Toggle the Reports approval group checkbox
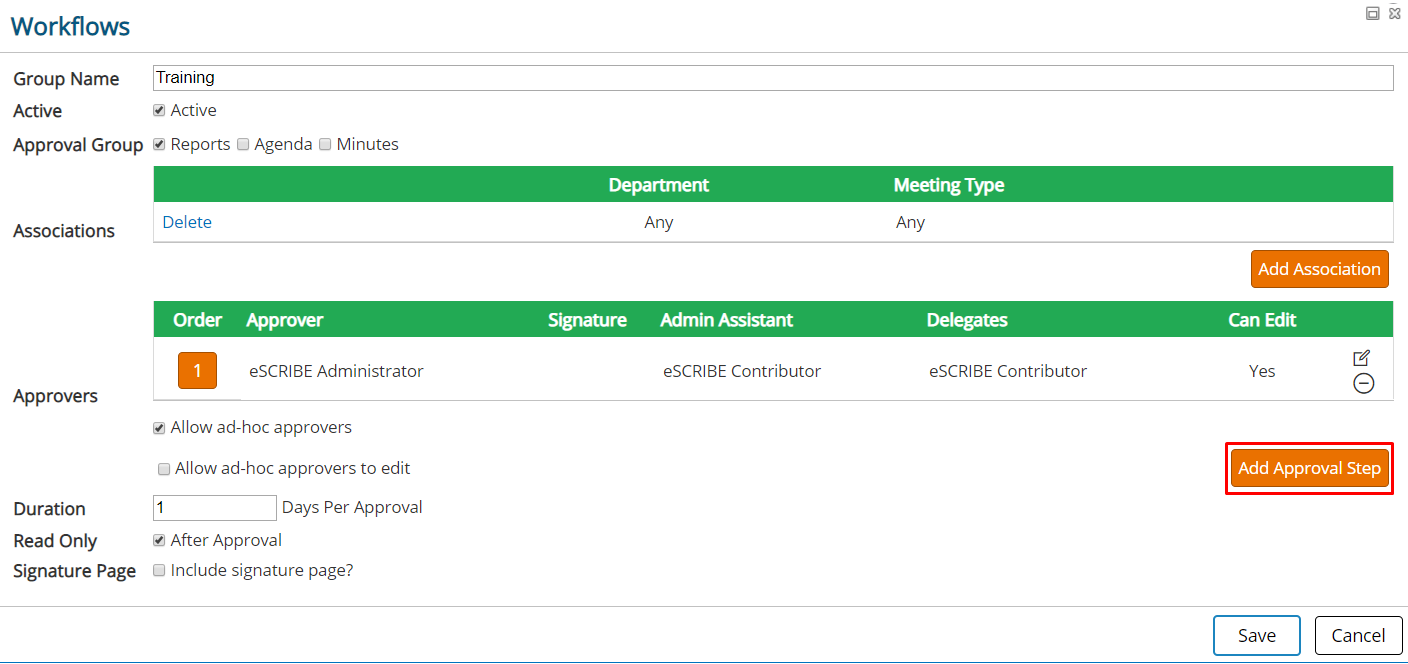Screen dimensions: 1408x664 tap(159, 144)
